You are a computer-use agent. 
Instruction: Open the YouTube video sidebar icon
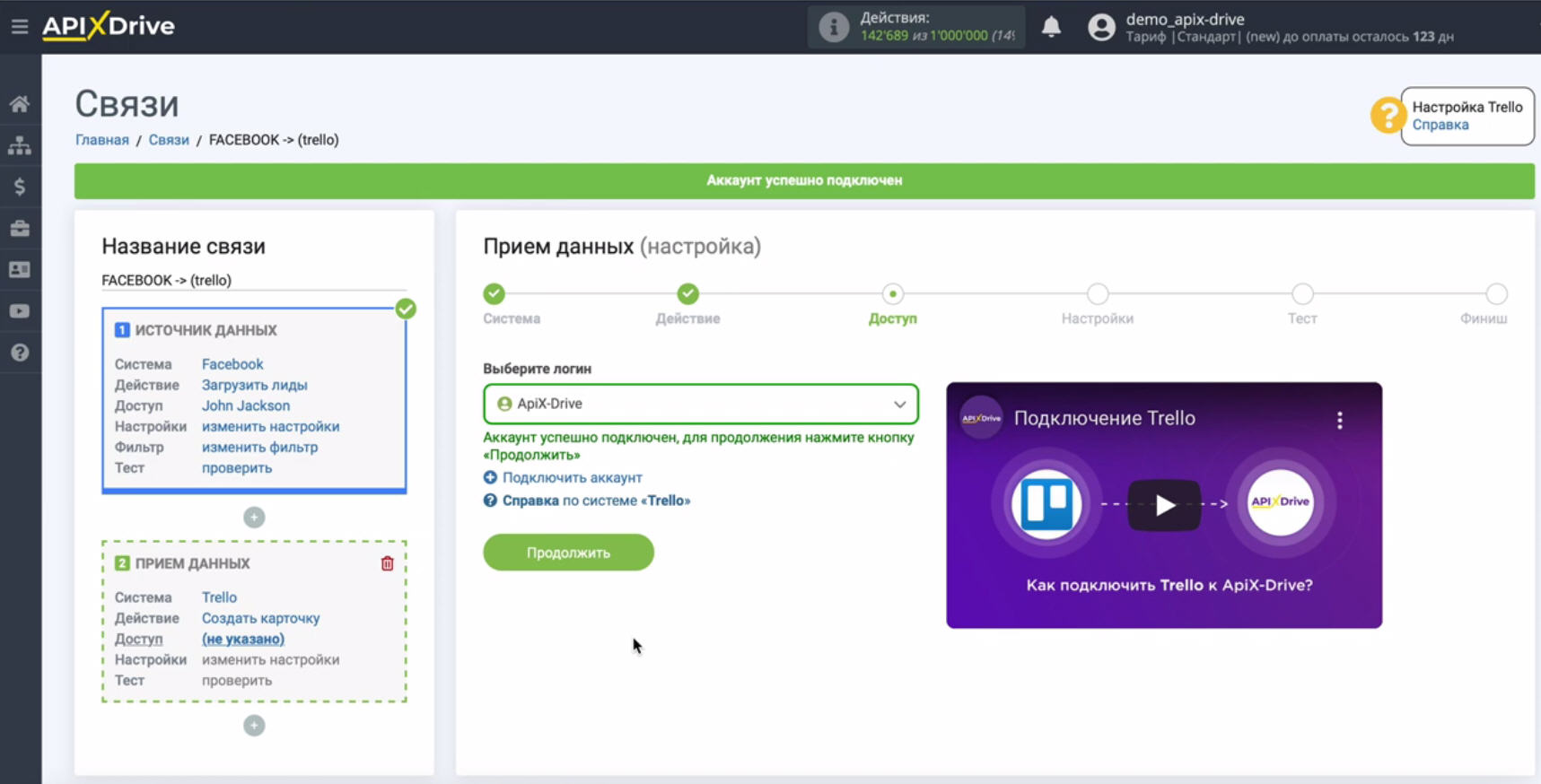(20, 311)
